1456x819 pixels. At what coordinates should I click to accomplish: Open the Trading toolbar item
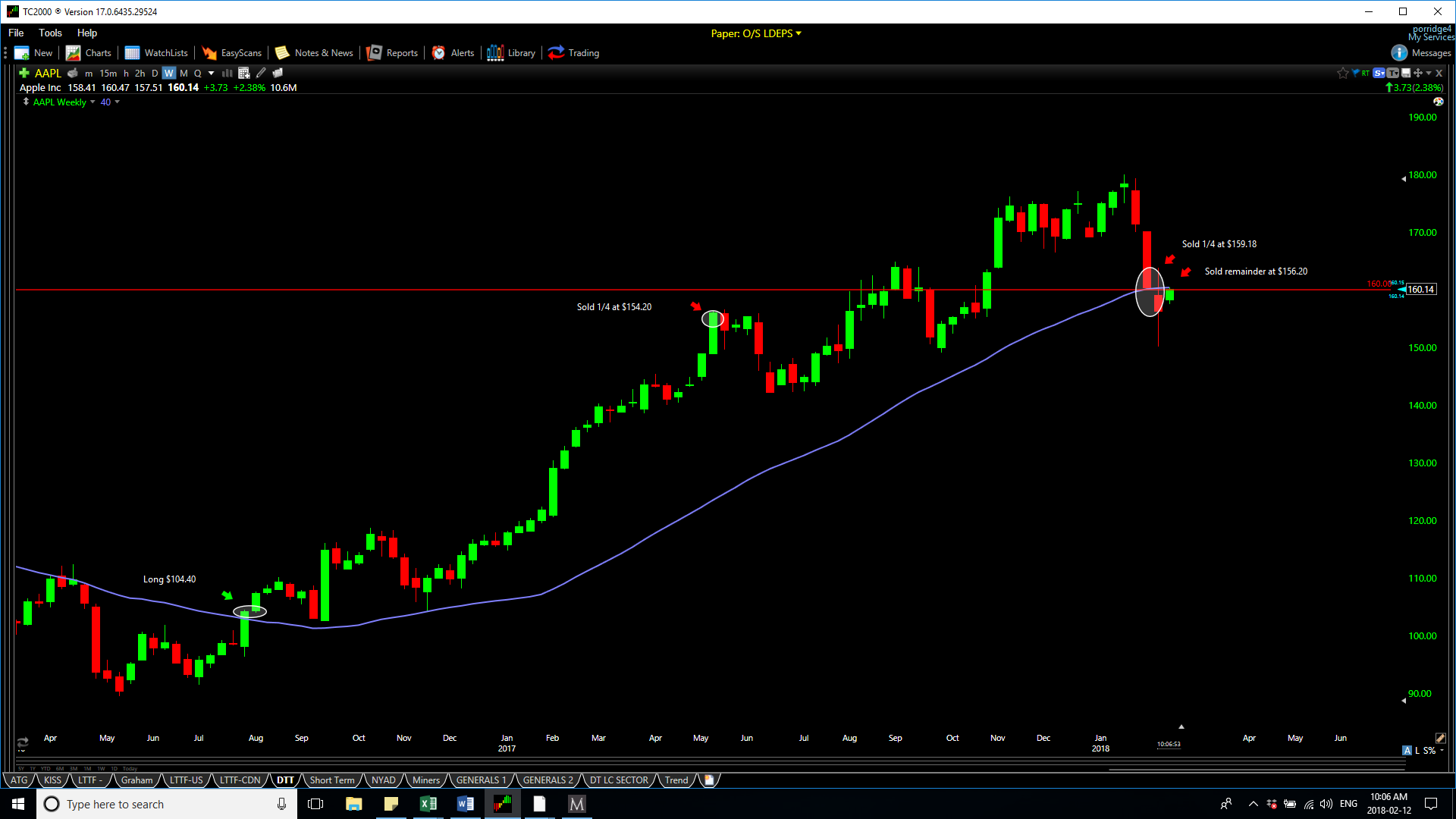(x=574, y=53)
